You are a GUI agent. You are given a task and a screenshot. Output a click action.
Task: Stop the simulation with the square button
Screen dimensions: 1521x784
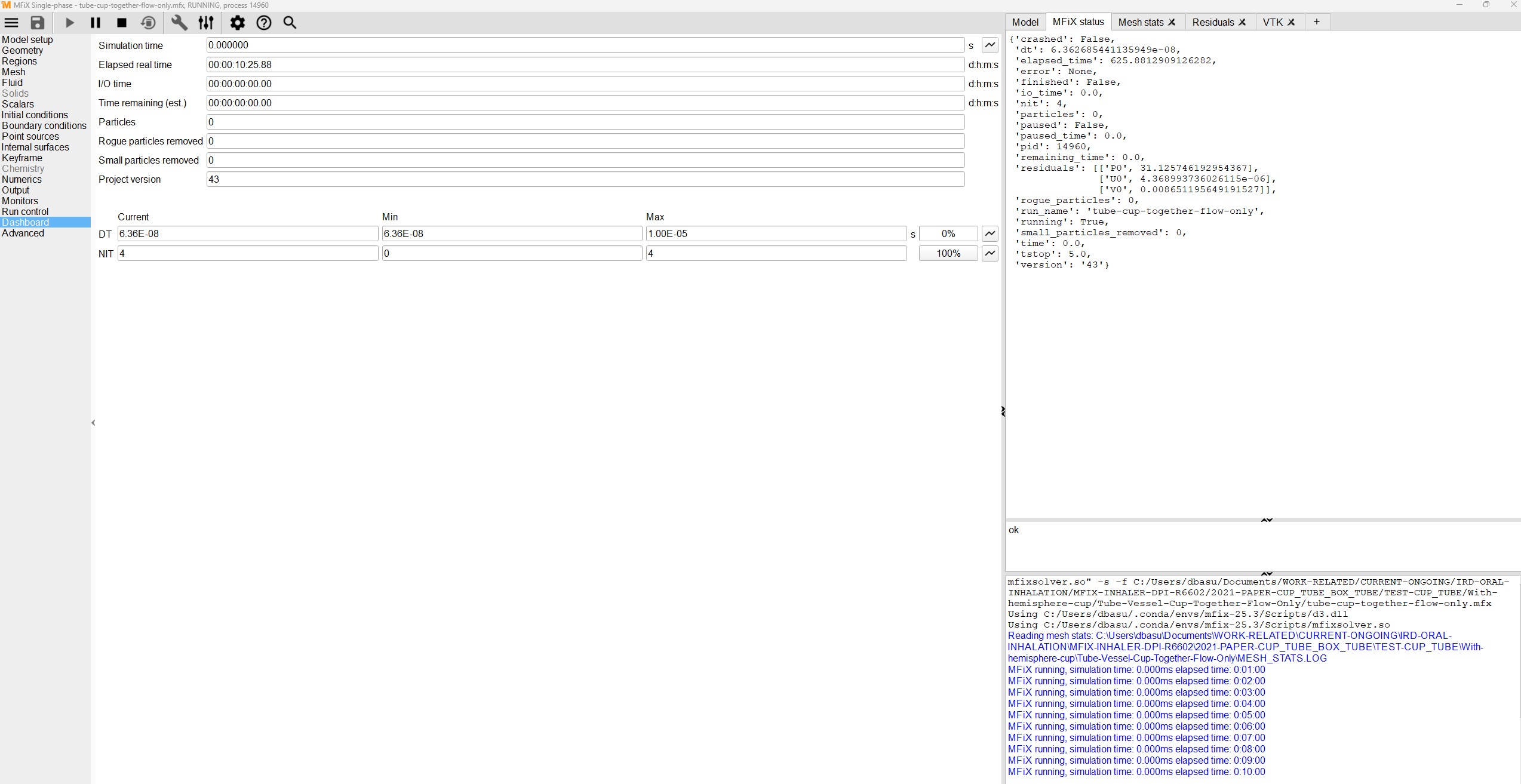point(122,23)
